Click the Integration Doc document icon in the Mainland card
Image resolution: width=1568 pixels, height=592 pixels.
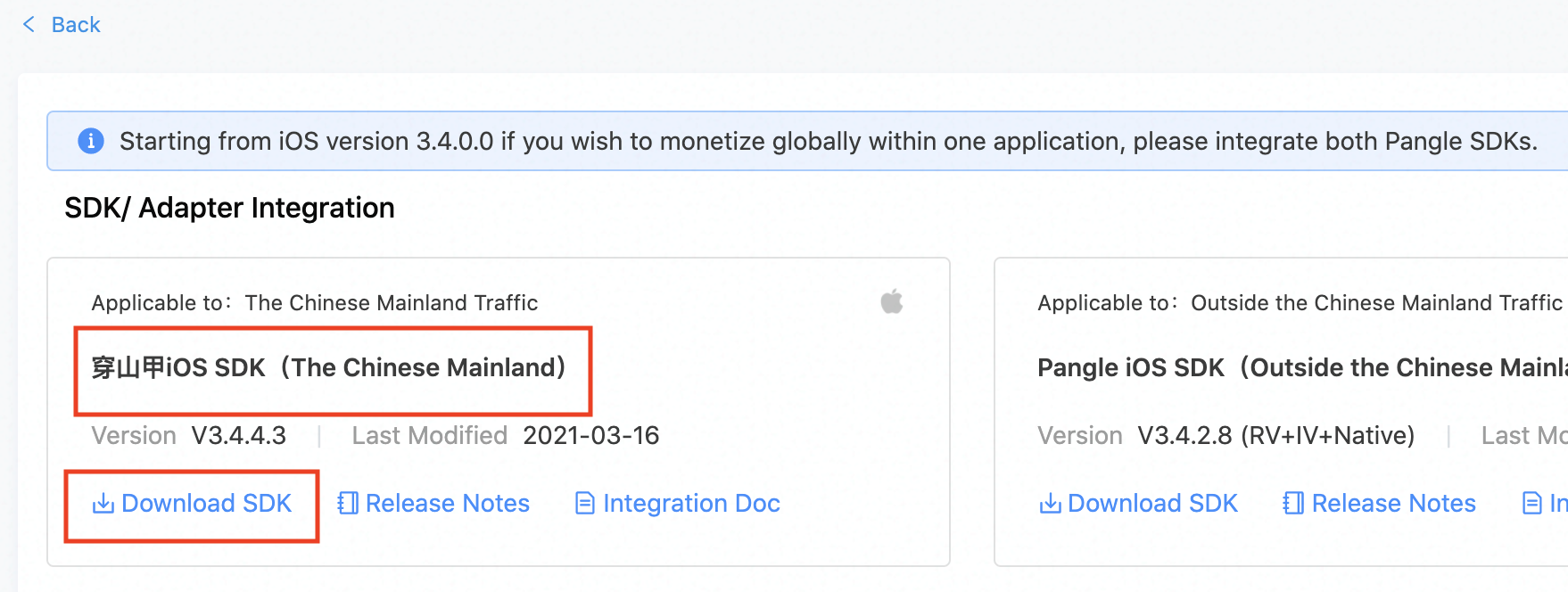click(585, 504)
